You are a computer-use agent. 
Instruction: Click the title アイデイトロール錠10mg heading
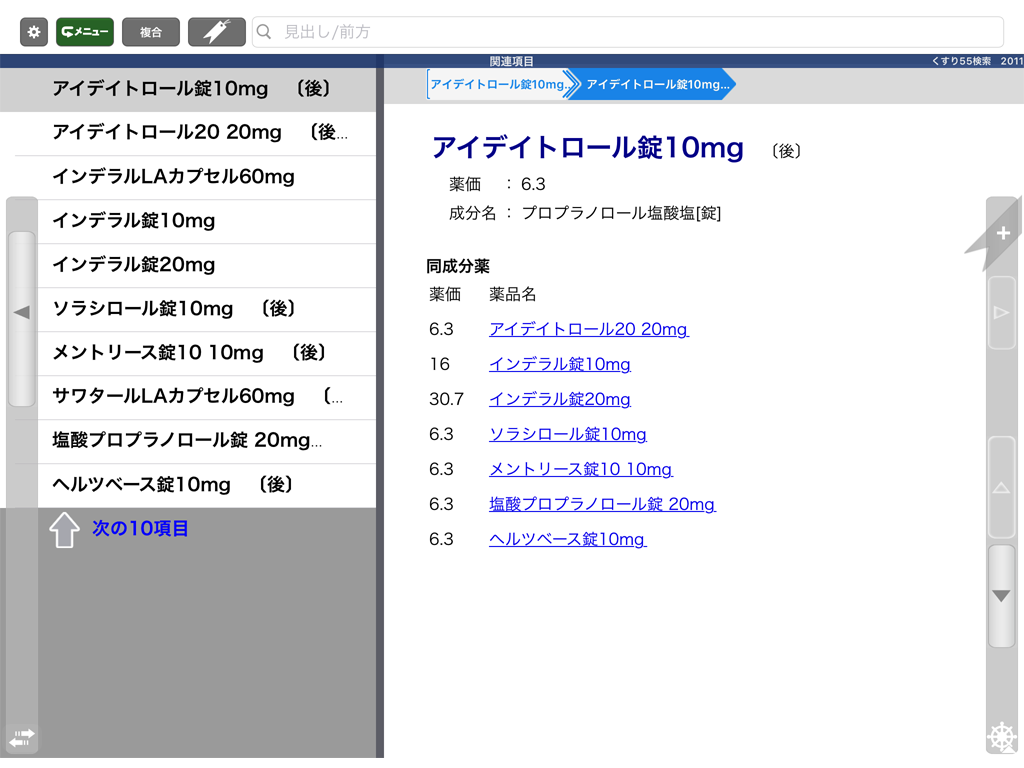coord(587,148)
